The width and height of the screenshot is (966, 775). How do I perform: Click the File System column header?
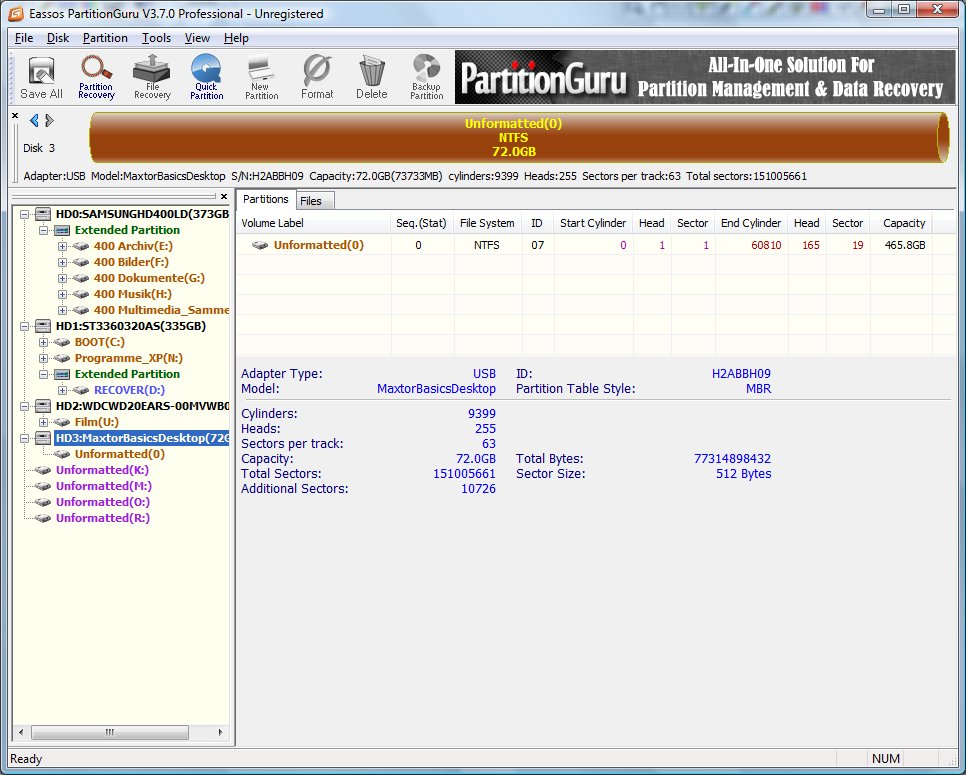tap(487, 223)
